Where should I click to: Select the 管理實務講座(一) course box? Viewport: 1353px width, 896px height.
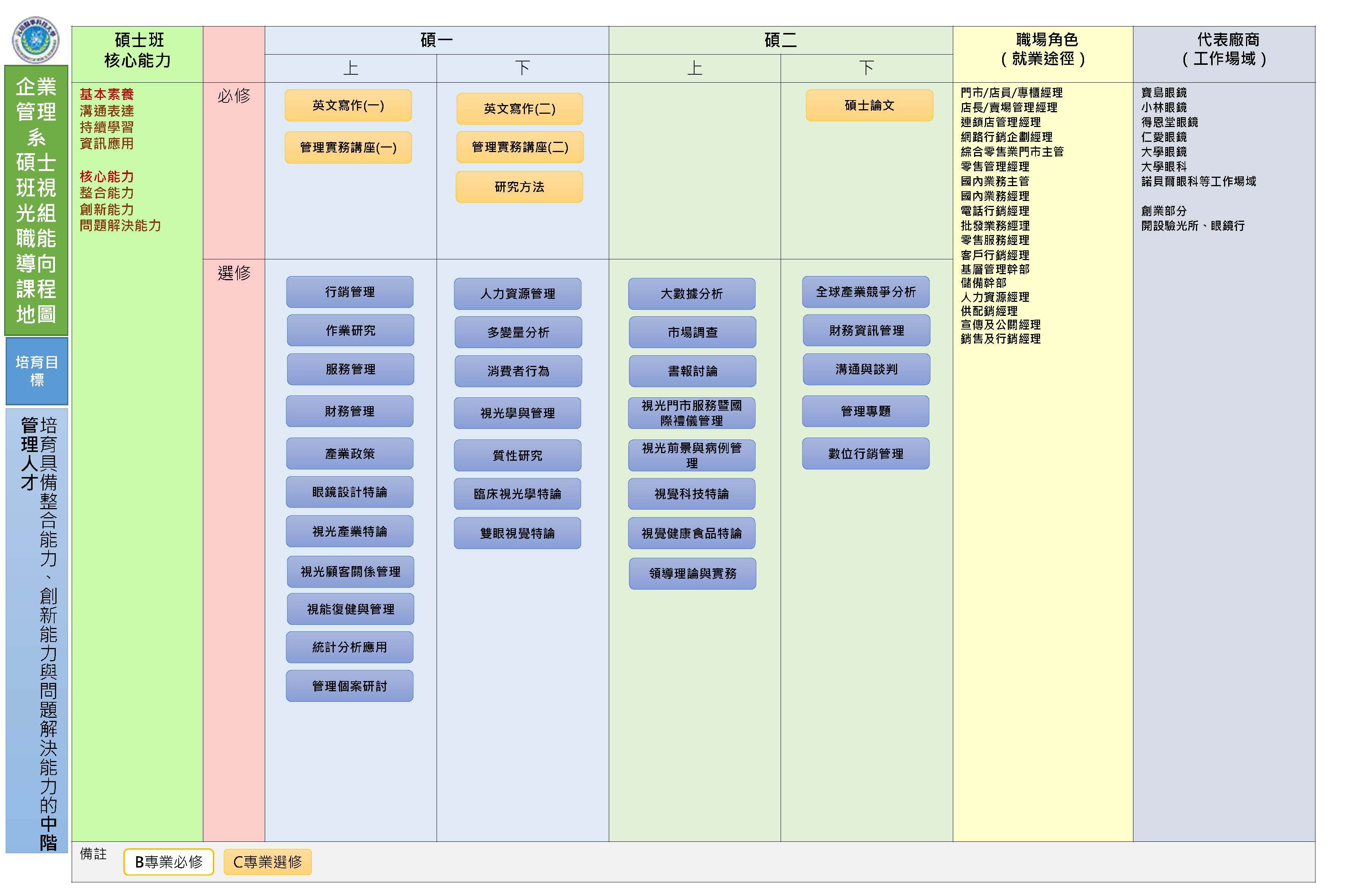pos(348,148)
